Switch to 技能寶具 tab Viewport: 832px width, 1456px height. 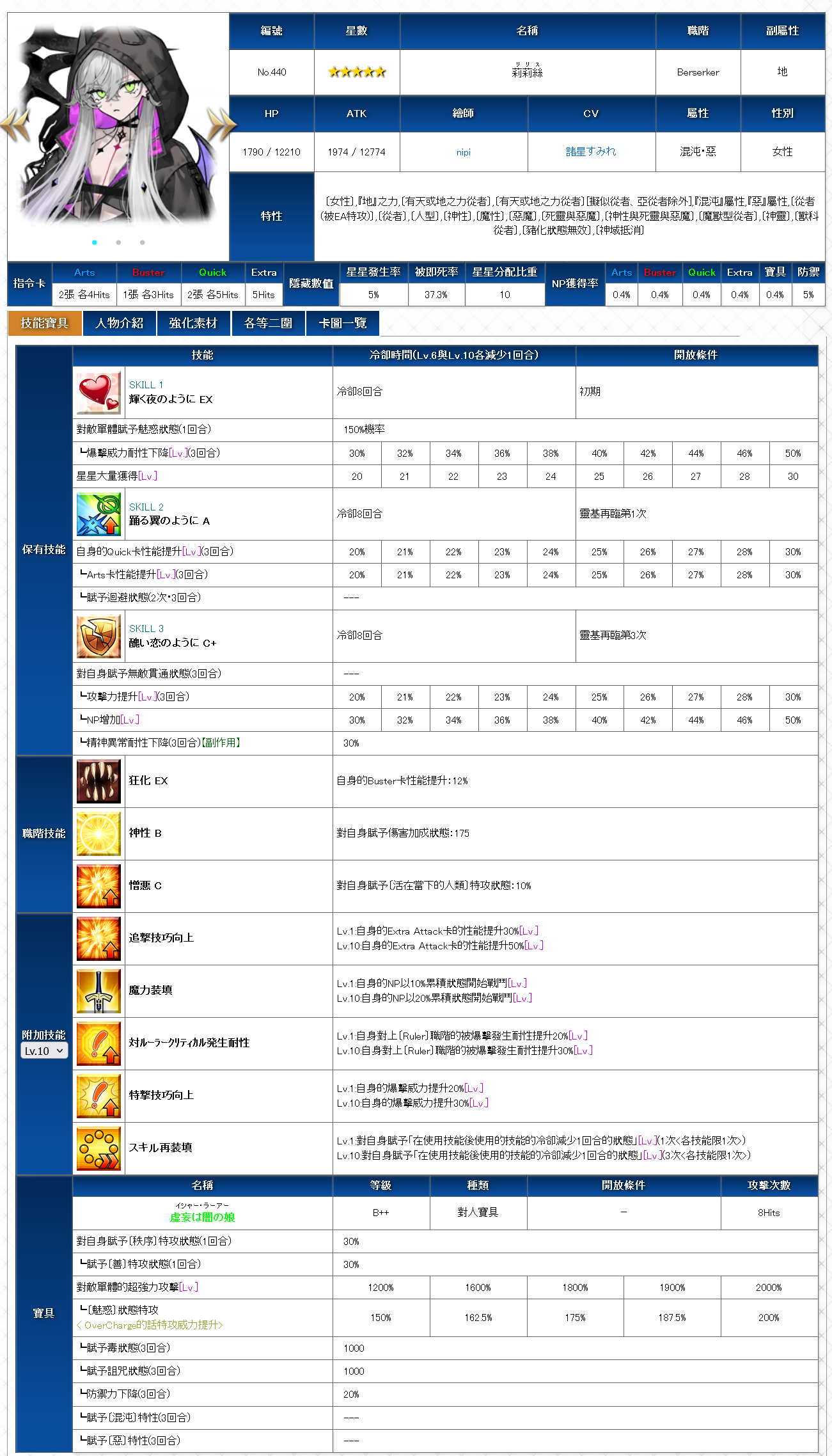pyautogui.click(x=45, y=323)
